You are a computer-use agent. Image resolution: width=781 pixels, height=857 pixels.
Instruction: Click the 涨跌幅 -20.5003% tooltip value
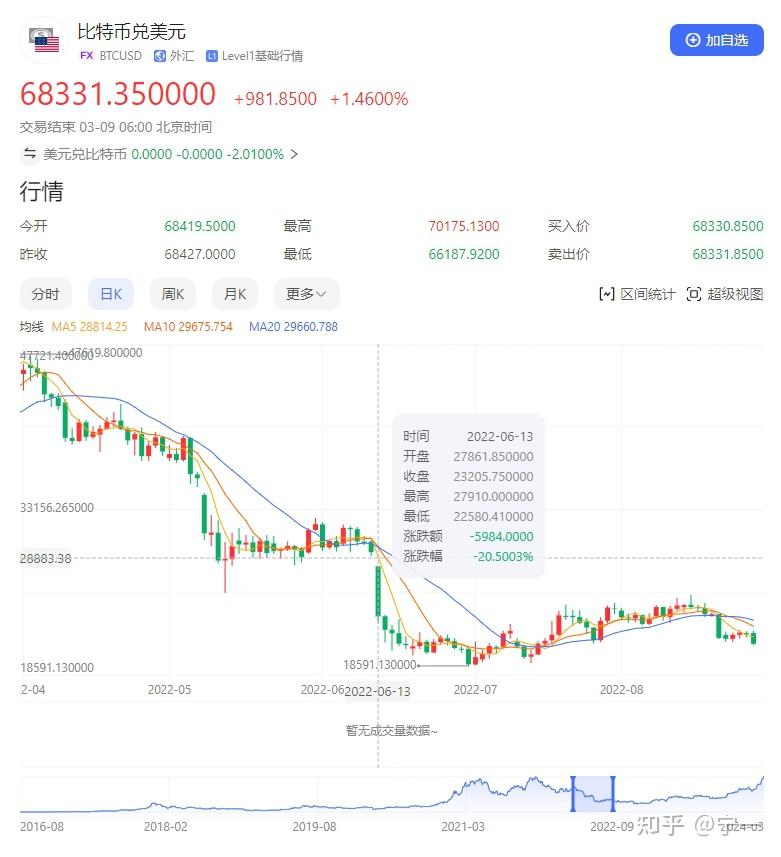[x=503, y=556]
